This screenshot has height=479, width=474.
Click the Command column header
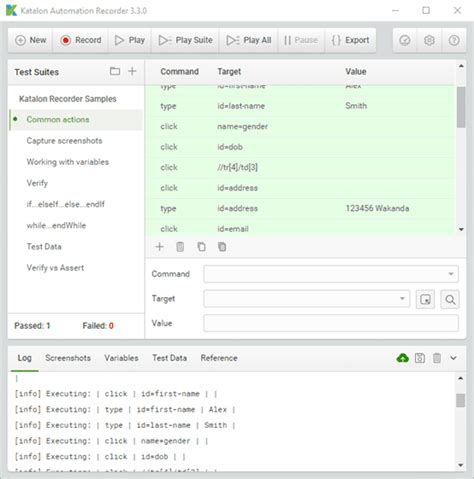tap(179, 71)
